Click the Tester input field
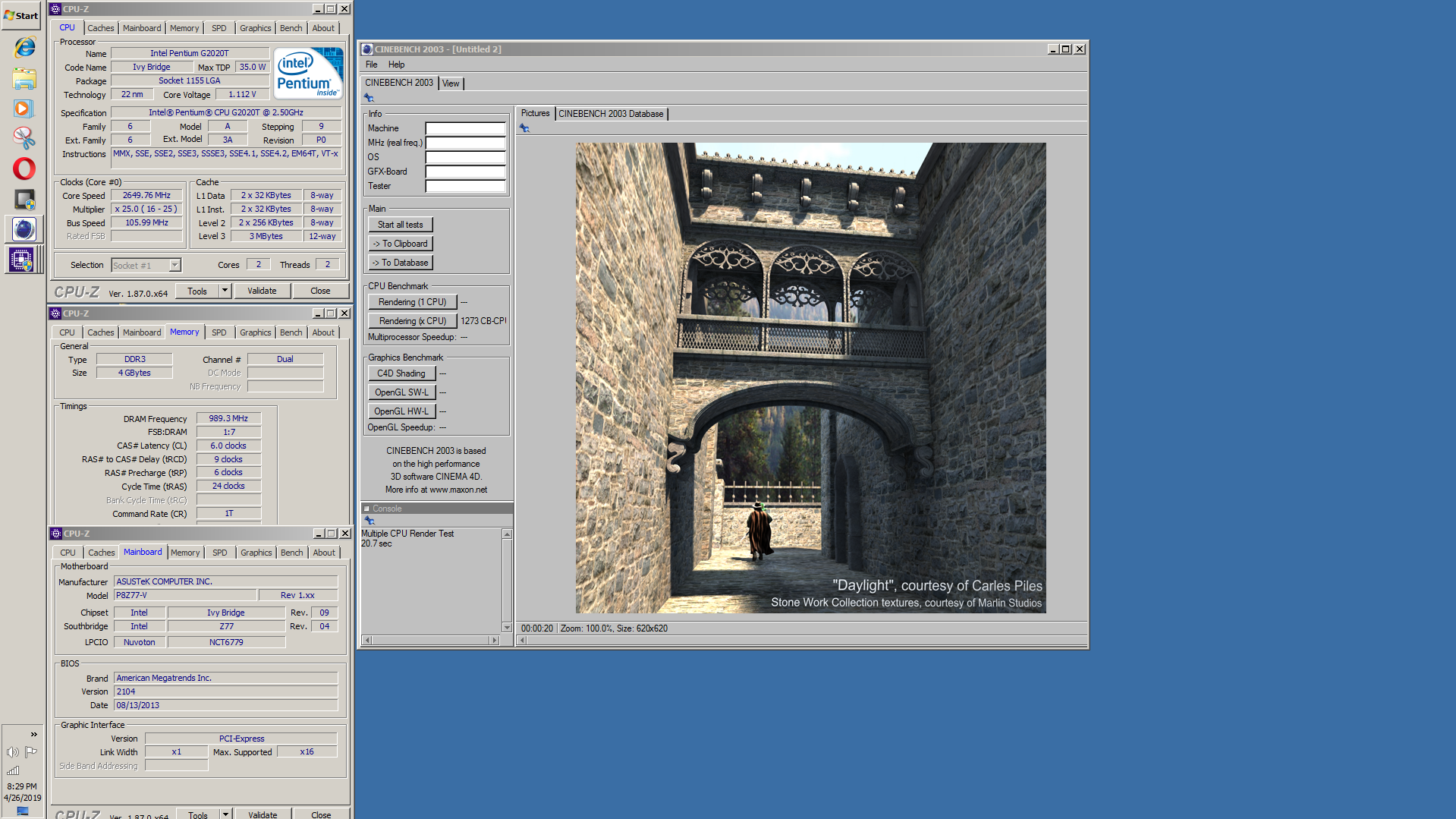 [465, 186]
